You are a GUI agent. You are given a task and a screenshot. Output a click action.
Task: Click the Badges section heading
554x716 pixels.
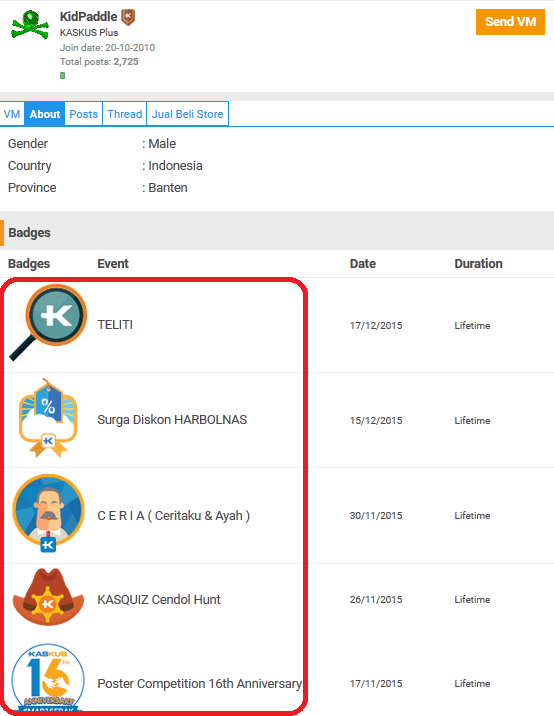(29, 232)
